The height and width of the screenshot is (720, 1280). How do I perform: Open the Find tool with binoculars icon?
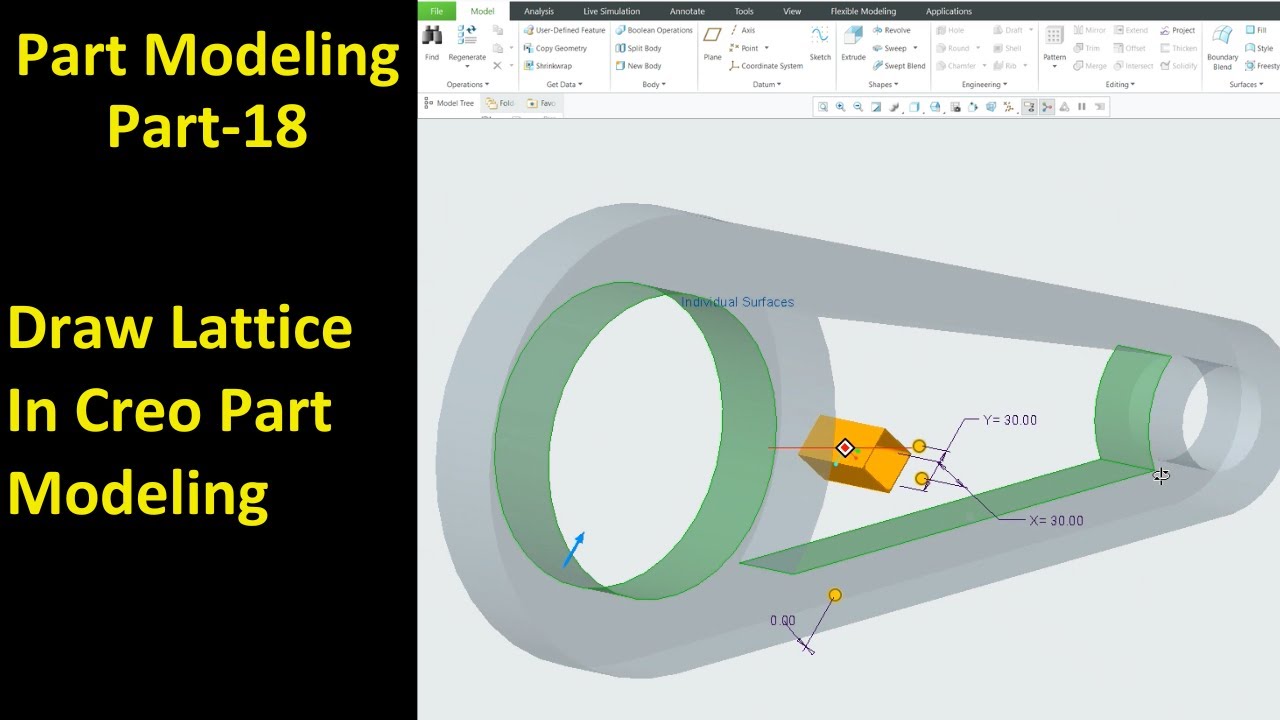(432, 42)
